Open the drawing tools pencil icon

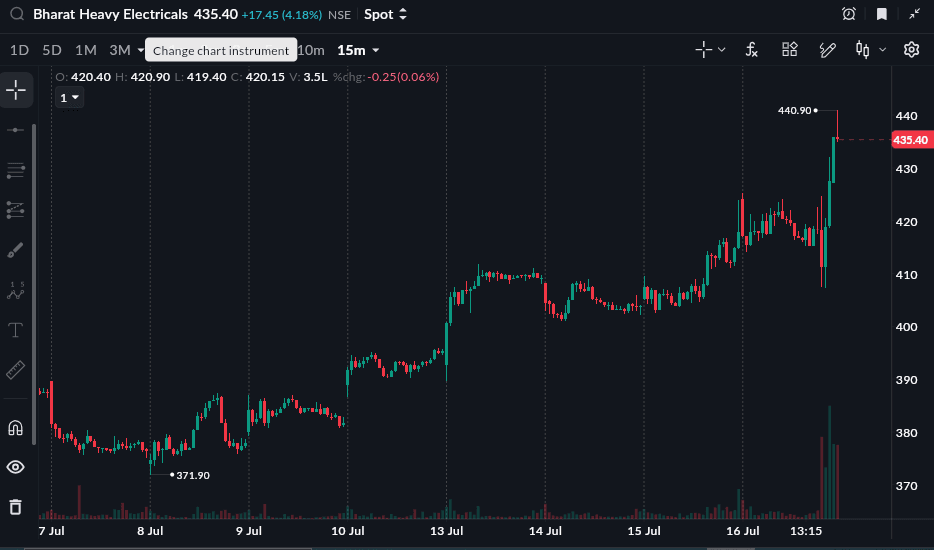tap(827, 50)
